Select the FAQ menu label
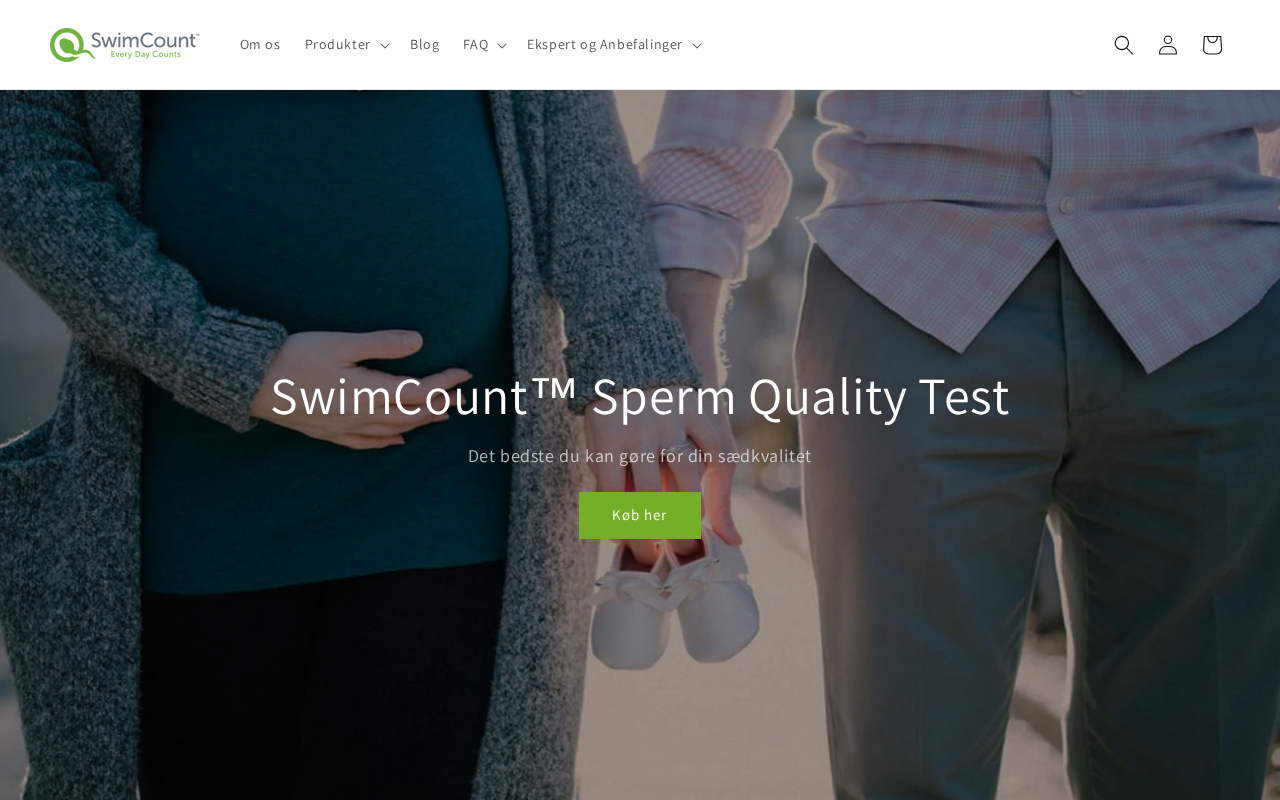 475,45
